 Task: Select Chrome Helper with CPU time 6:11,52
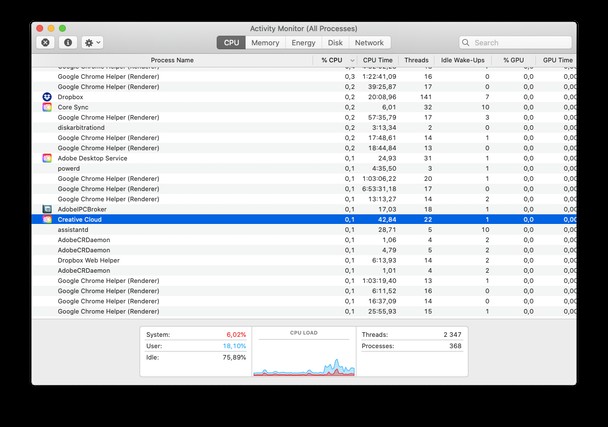point(304,291)
